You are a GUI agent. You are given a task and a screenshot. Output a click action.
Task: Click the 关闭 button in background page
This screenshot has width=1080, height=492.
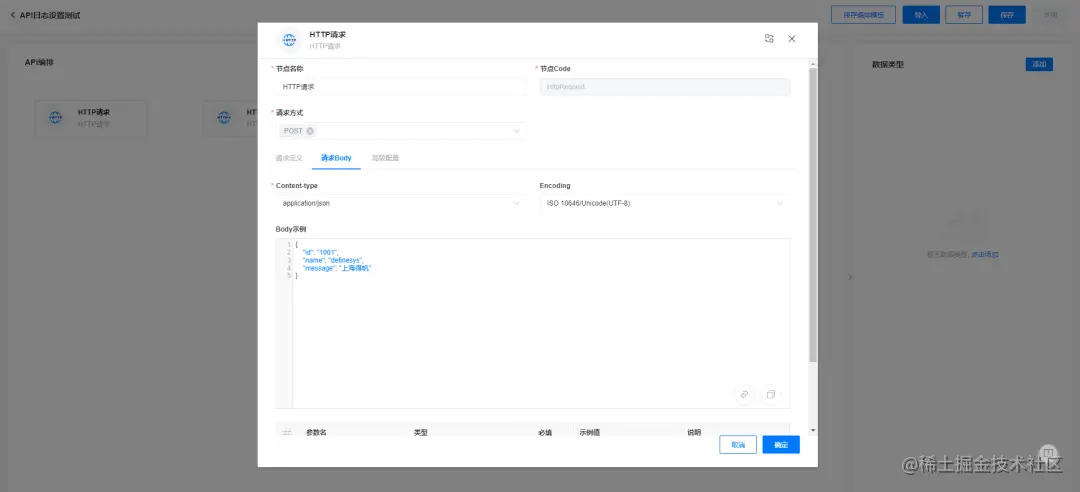click(x=1050, y=14)
